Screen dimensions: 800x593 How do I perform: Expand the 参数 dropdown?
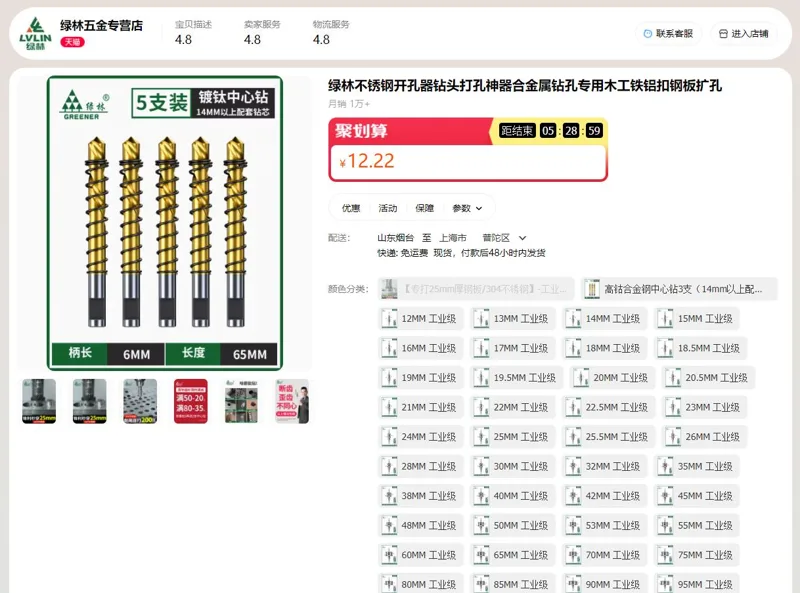(x=467, y=208)
